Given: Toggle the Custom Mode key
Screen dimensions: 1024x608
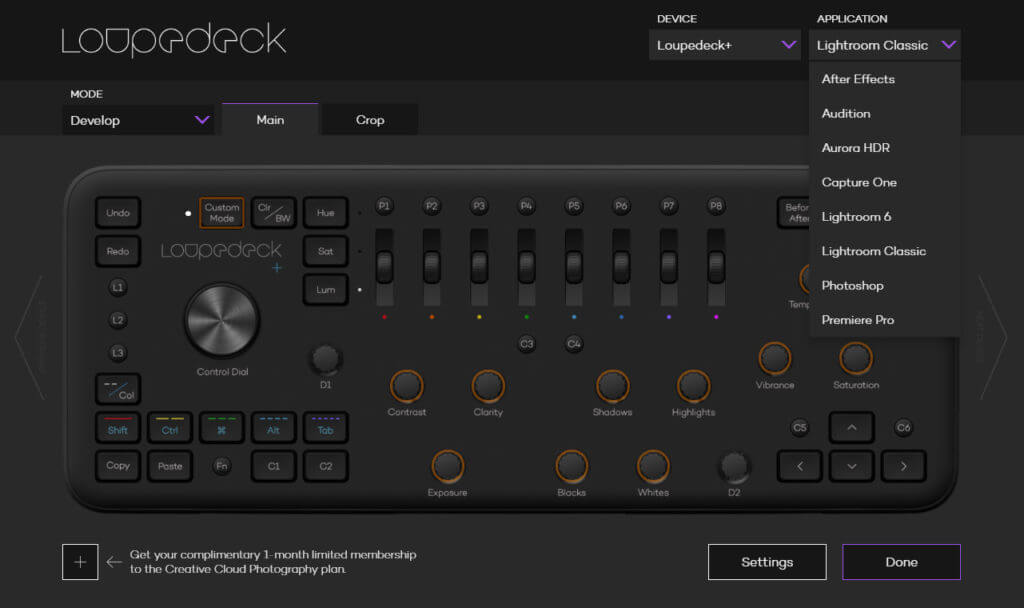Looking at the screenshot, I should pyautogui.click(x=221, y=213).
